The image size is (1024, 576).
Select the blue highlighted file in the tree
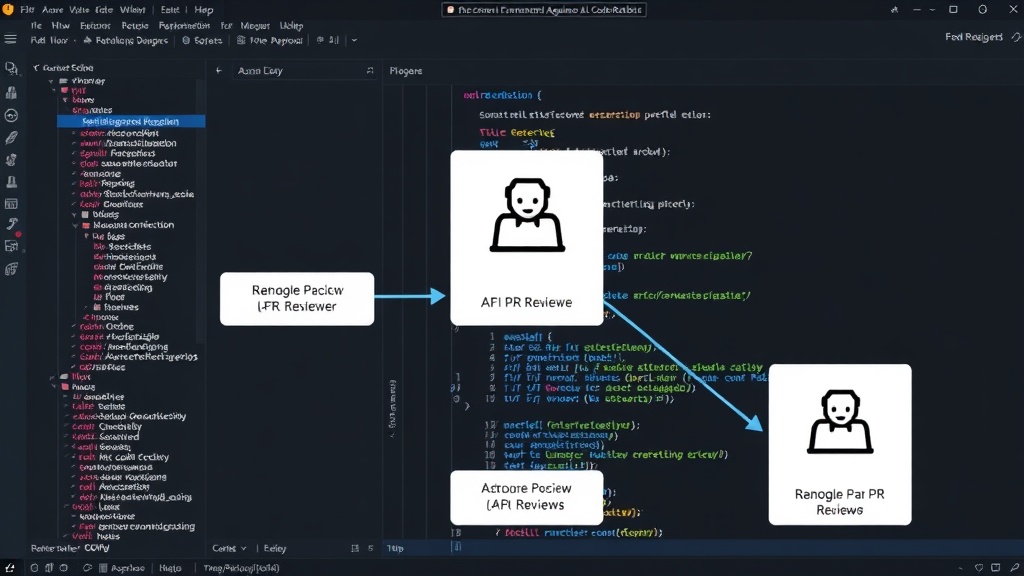(x=131, y=121)
